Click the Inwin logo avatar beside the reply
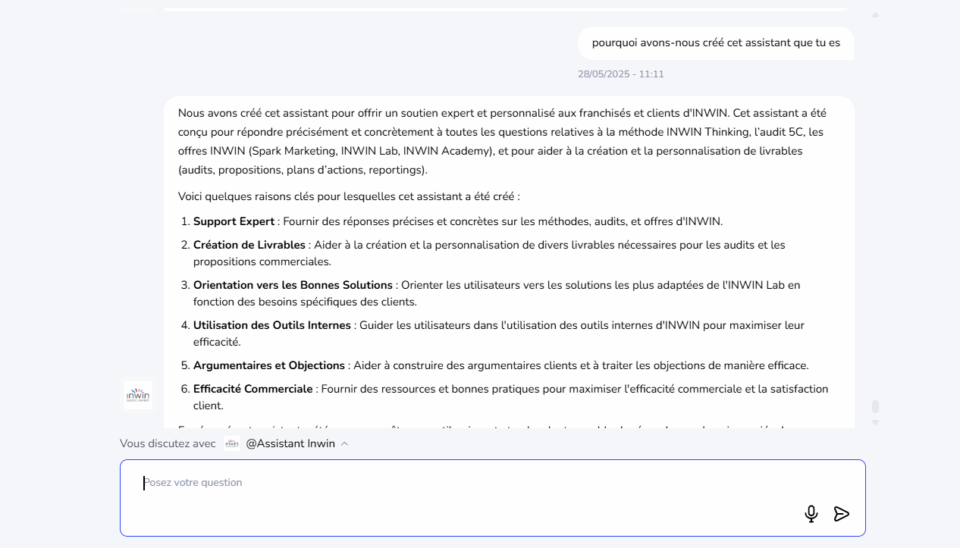The image size is (960, 548). click(x=138, y=395)
